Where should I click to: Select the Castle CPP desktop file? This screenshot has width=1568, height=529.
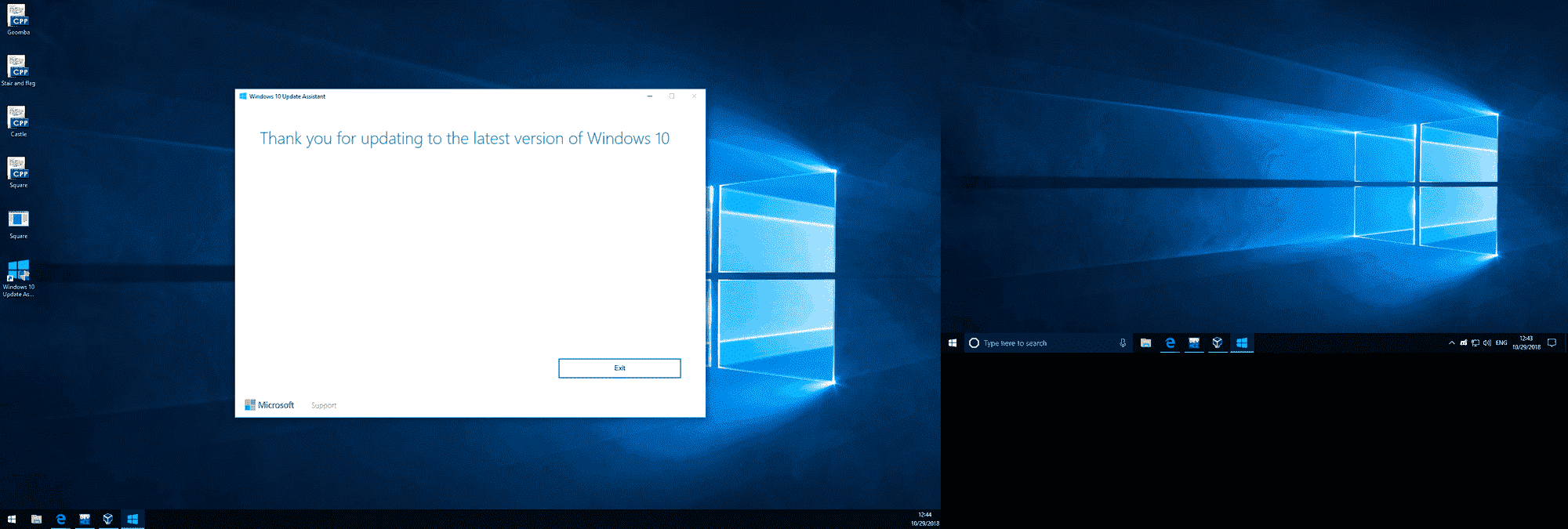click(18, 121)
